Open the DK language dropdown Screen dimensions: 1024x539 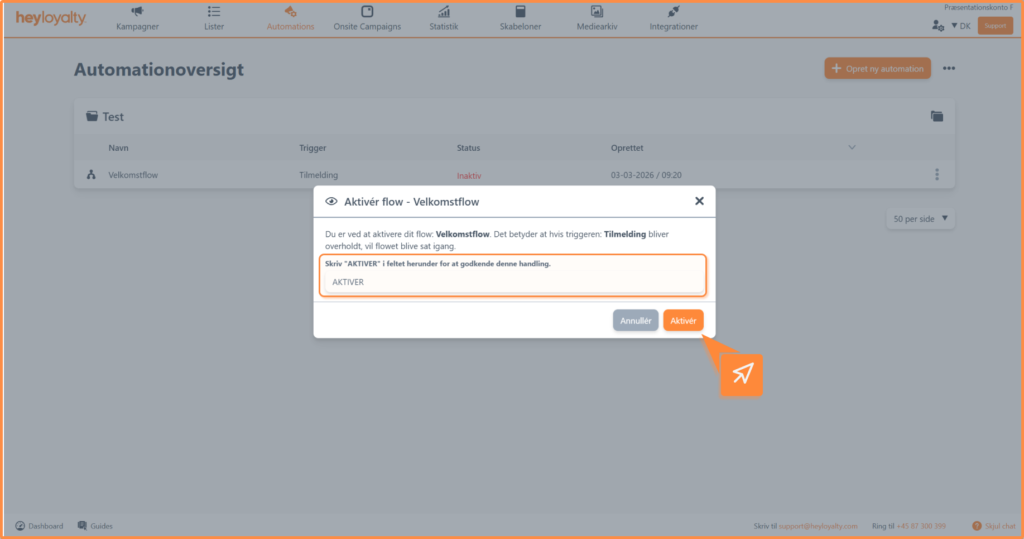(960, 26)
